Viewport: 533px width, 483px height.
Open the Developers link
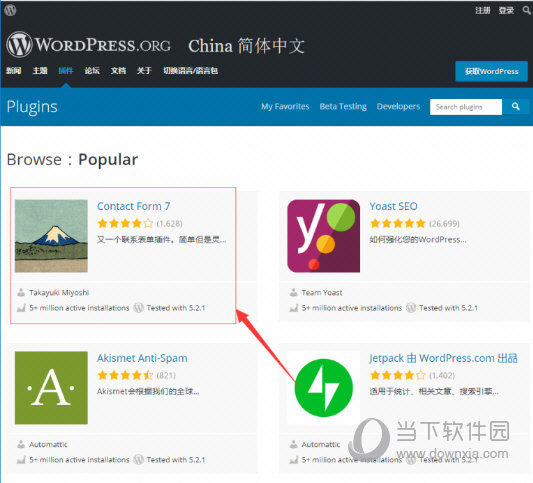click(x=398, y=107)
